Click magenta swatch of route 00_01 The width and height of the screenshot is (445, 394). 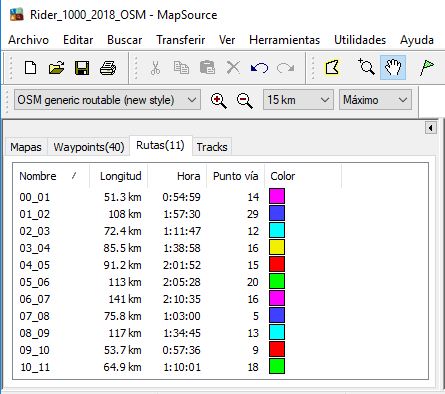pos(277,196)
